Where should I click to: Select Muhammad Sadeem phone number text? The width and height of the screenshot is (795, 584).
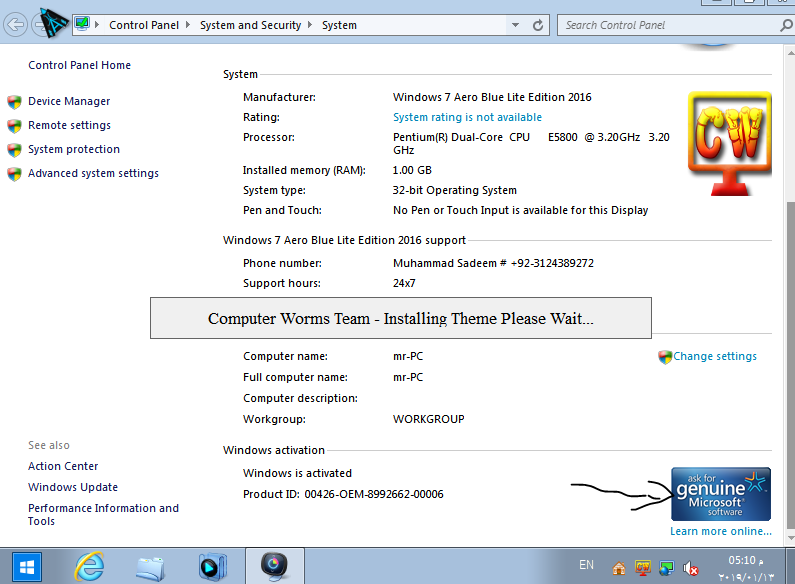click(493, 263)
